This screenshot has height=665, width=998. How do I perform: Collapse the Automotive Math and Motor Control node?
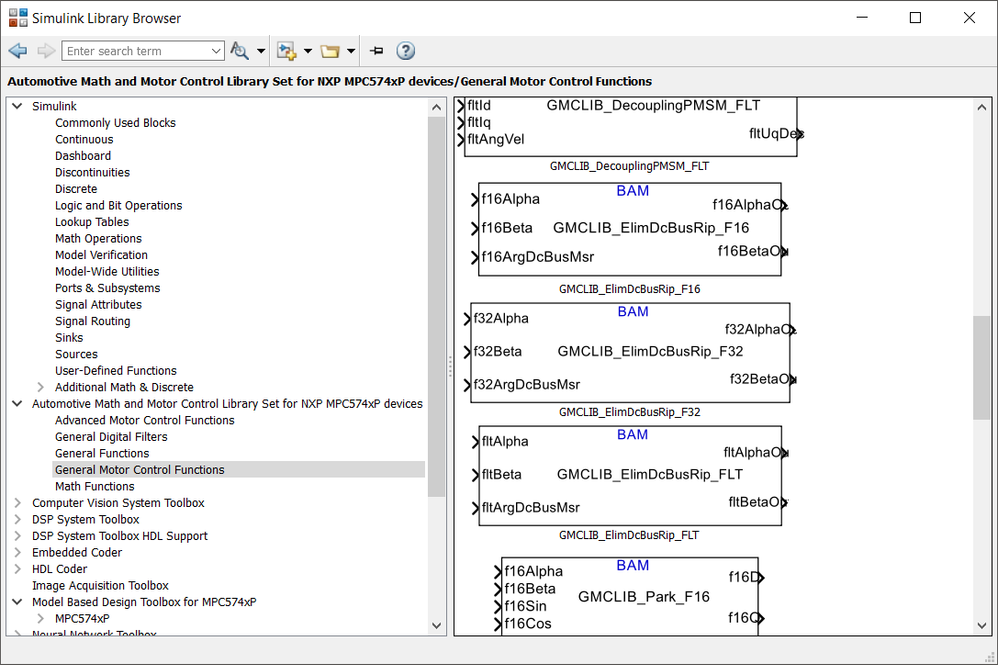point(17,403)
